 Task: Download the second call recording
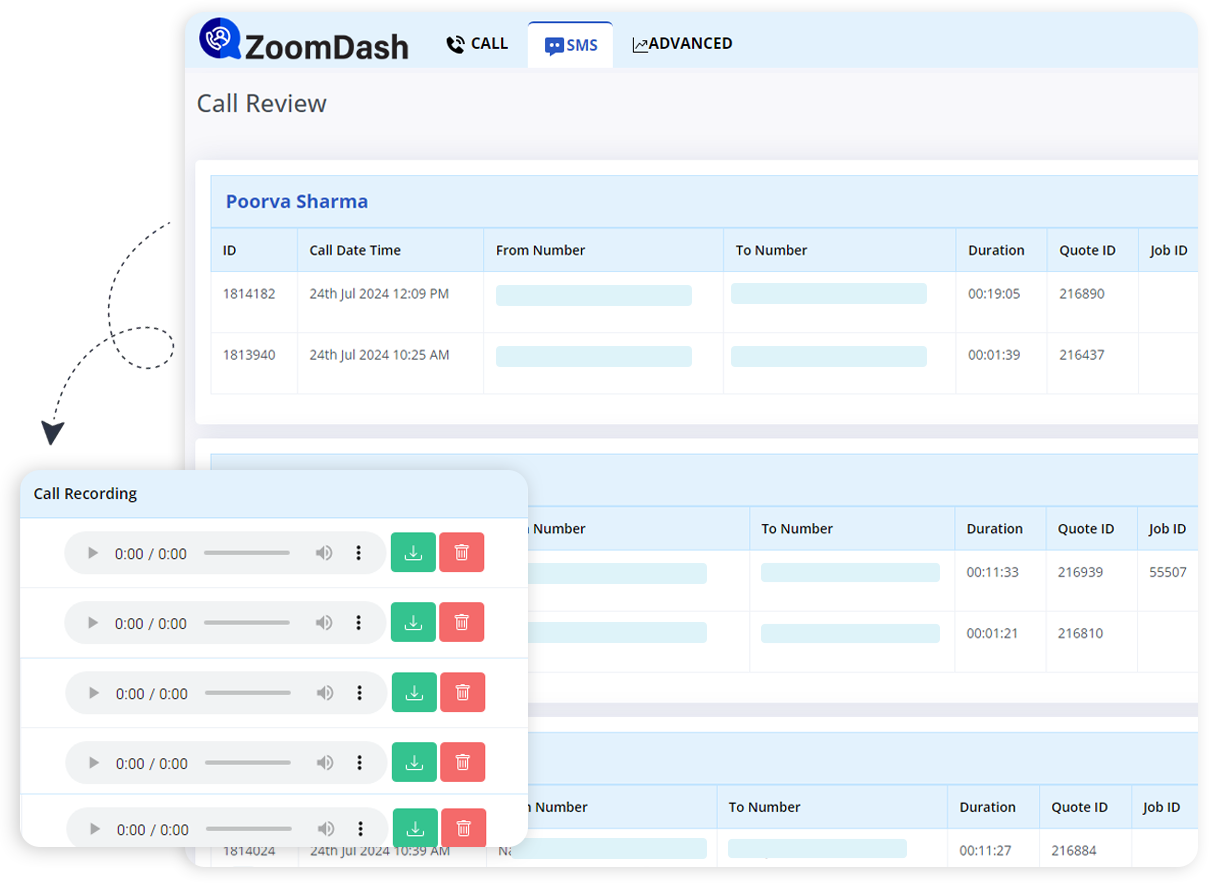coord(413,622)
